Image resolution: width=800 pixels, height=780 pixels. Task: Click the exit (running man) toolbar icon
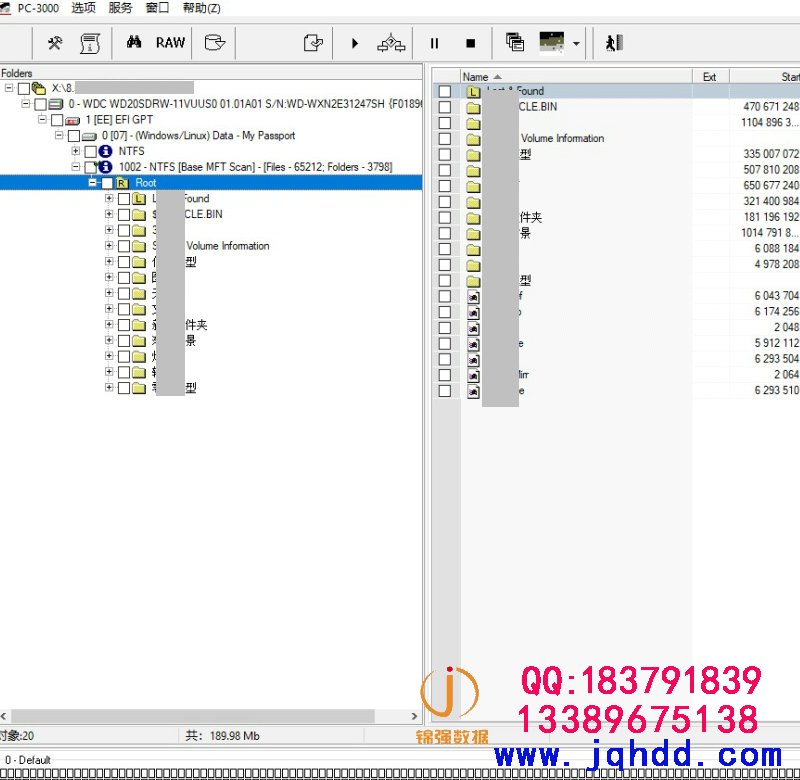pyautogui.click(x=614, y=43)
